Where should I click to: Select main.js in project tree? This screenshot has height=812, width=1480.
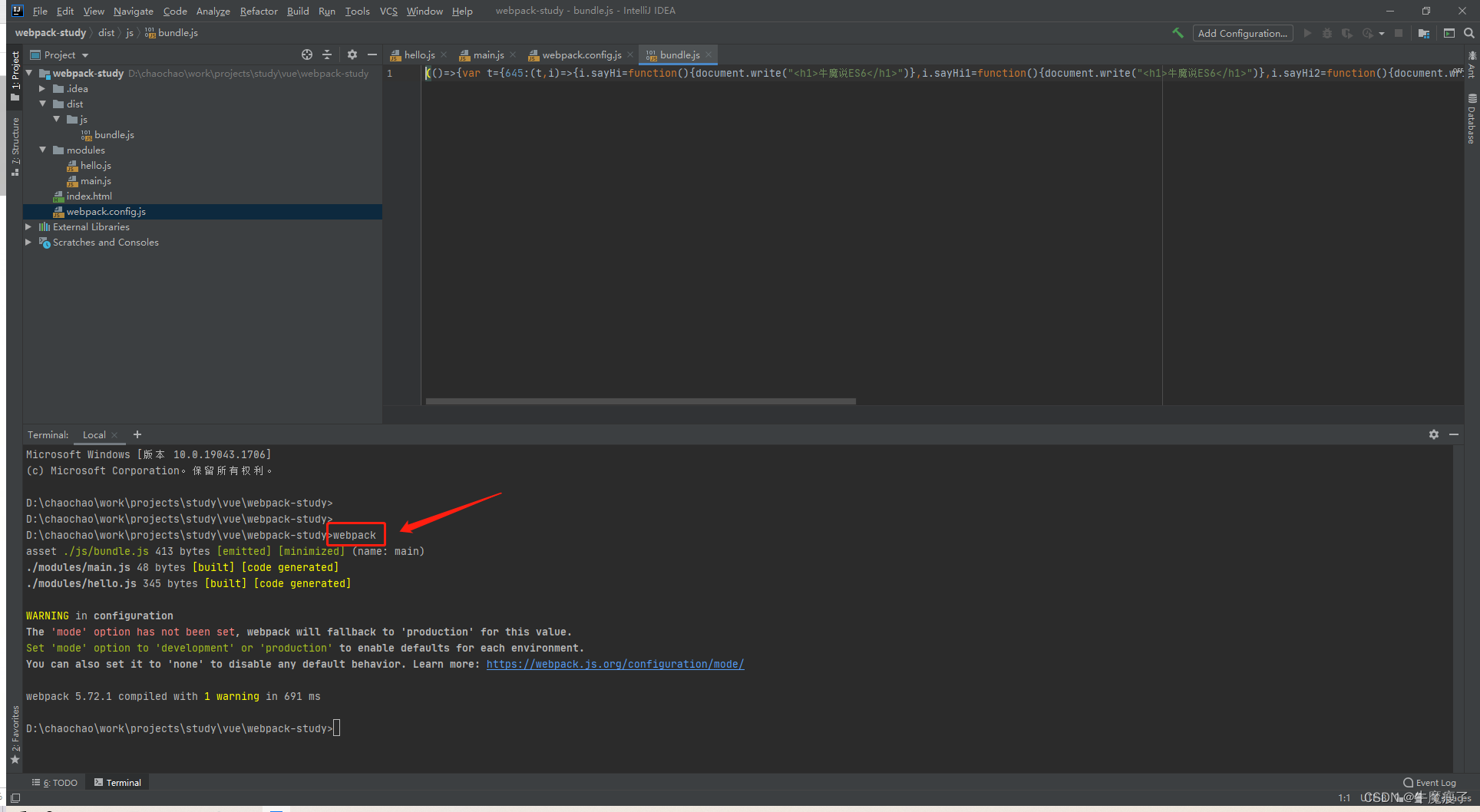pos(95,180)
